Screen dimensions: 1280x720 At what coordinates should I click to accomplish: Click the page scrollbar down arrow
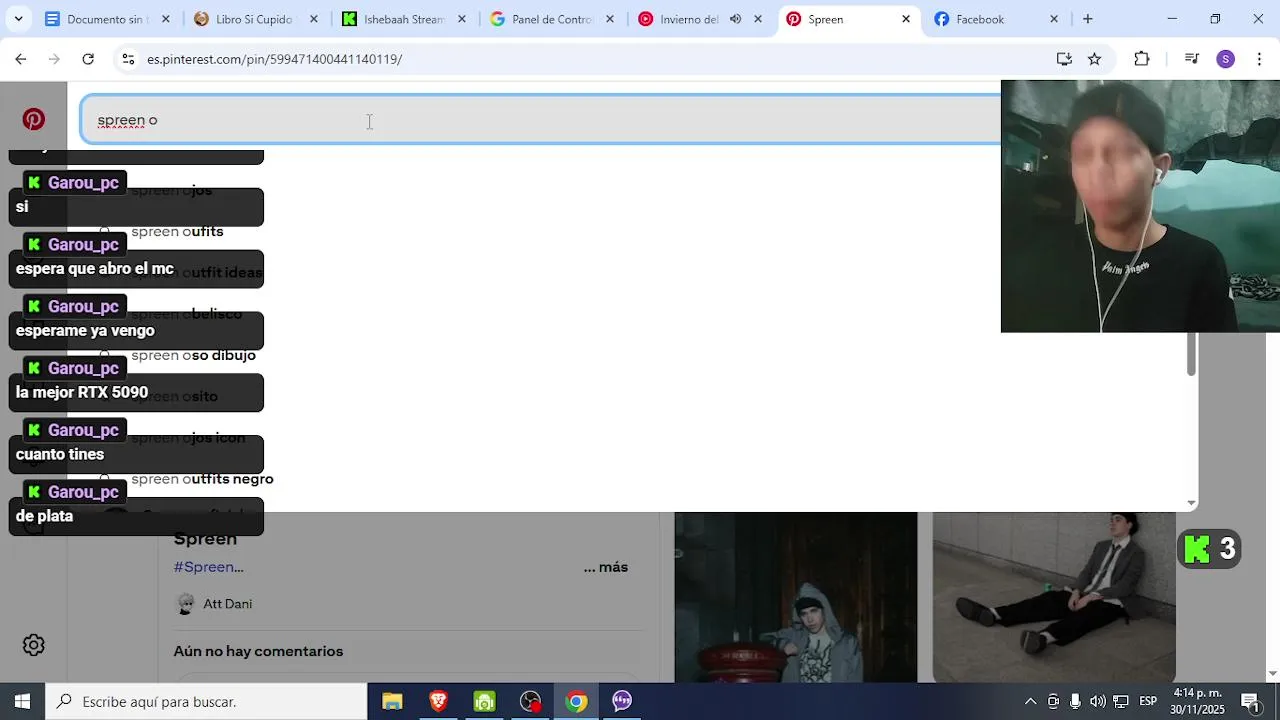(x=1273, y=674)
